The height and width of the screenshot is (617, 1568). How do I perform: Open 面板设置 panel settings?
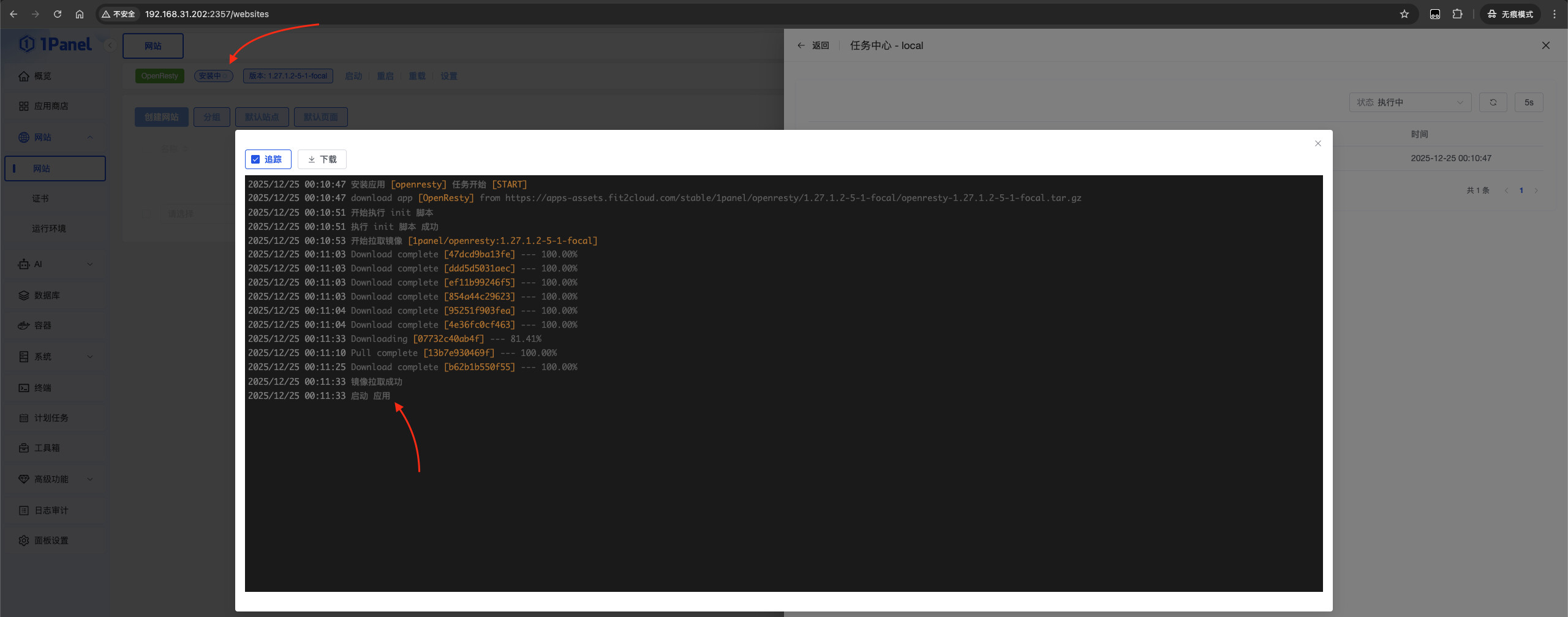coord(51,540)
